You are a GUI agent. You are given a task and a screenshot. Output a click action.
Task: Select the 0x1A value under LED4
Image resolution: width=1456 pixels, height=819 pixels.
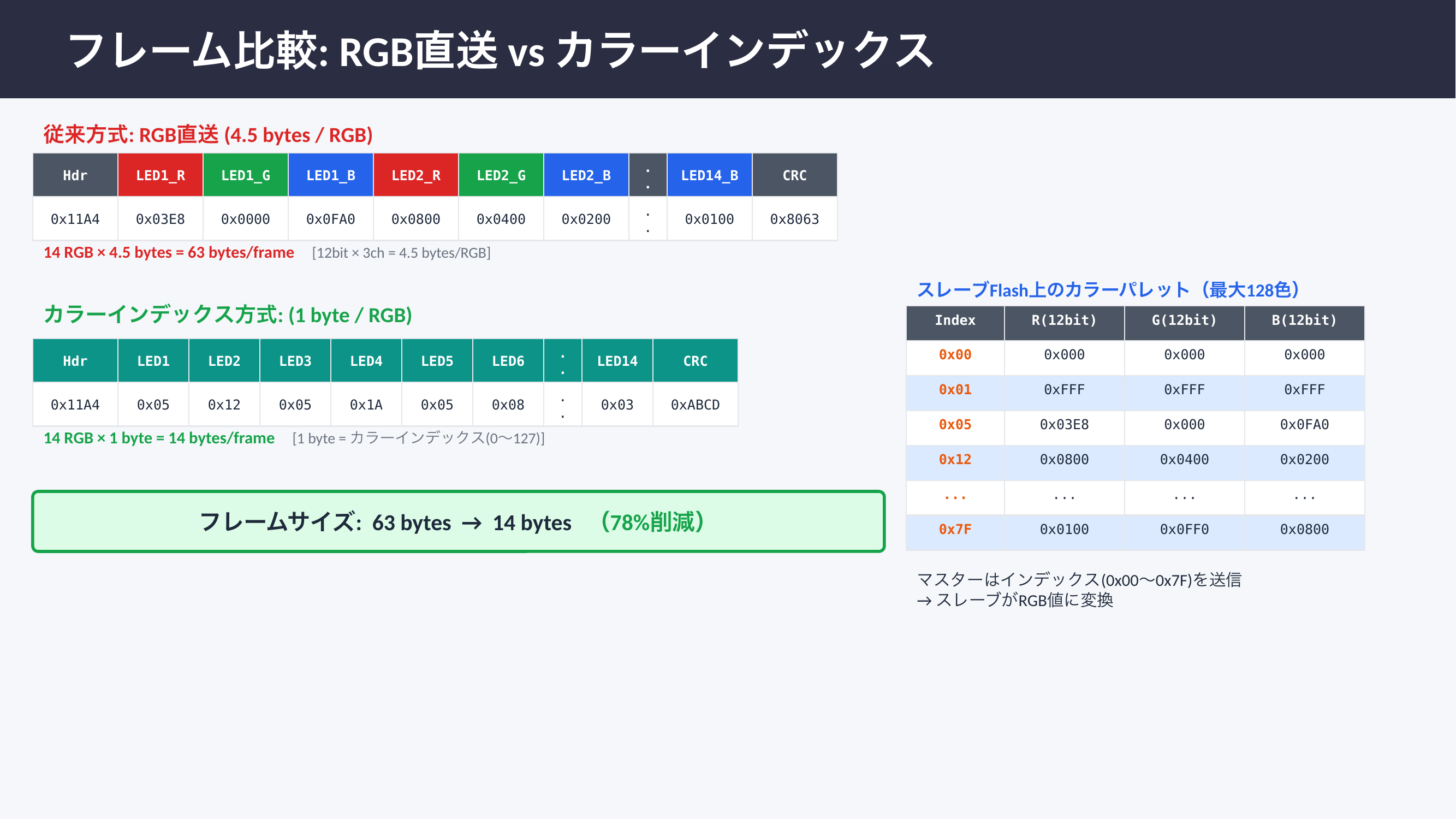(366, 405)
